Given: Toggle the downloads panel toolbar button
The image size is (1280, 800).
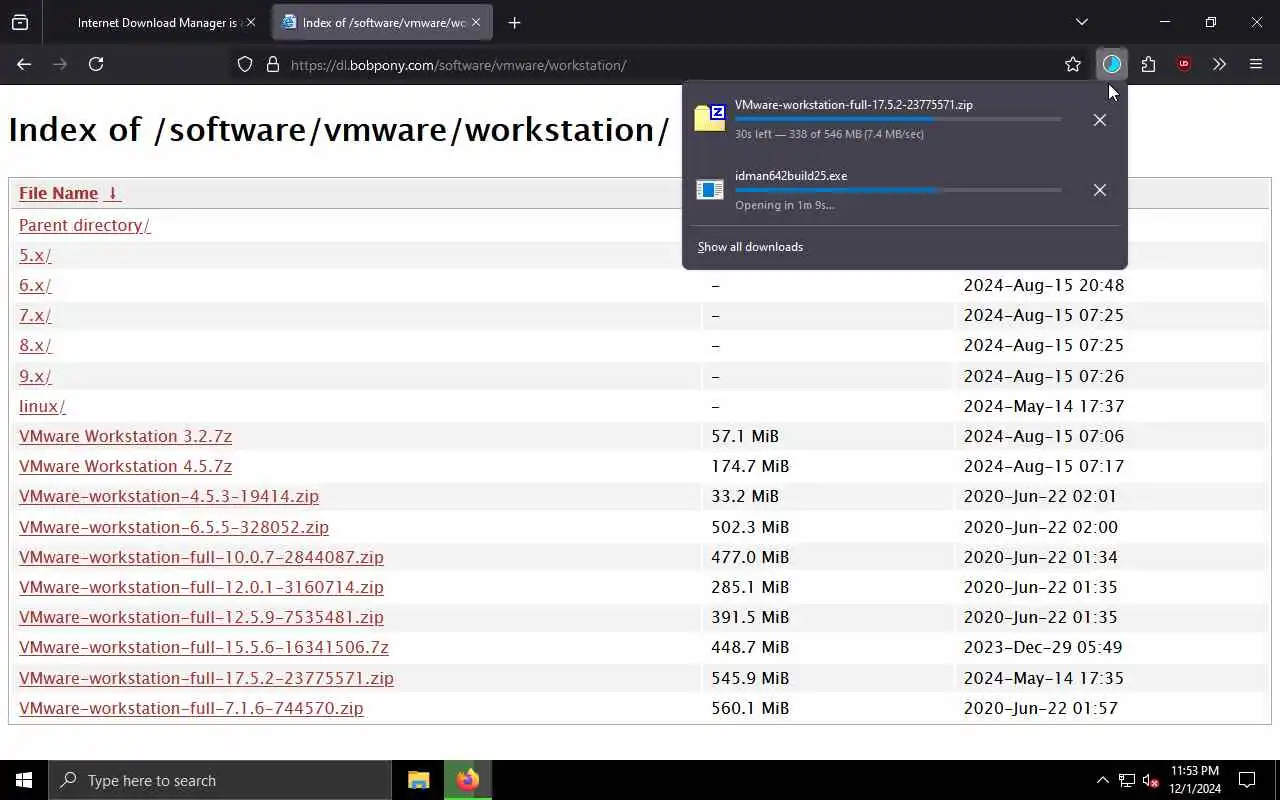Looking at the screenshot, I should coord(1112,64).
